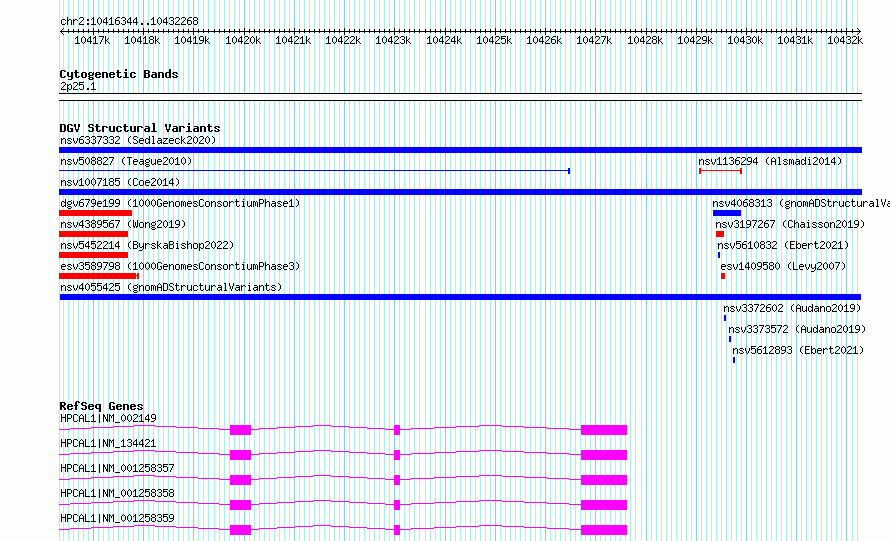The image size is (890, 541).
Task: Select the 10420k ruler position
Action: pos(243,40)
